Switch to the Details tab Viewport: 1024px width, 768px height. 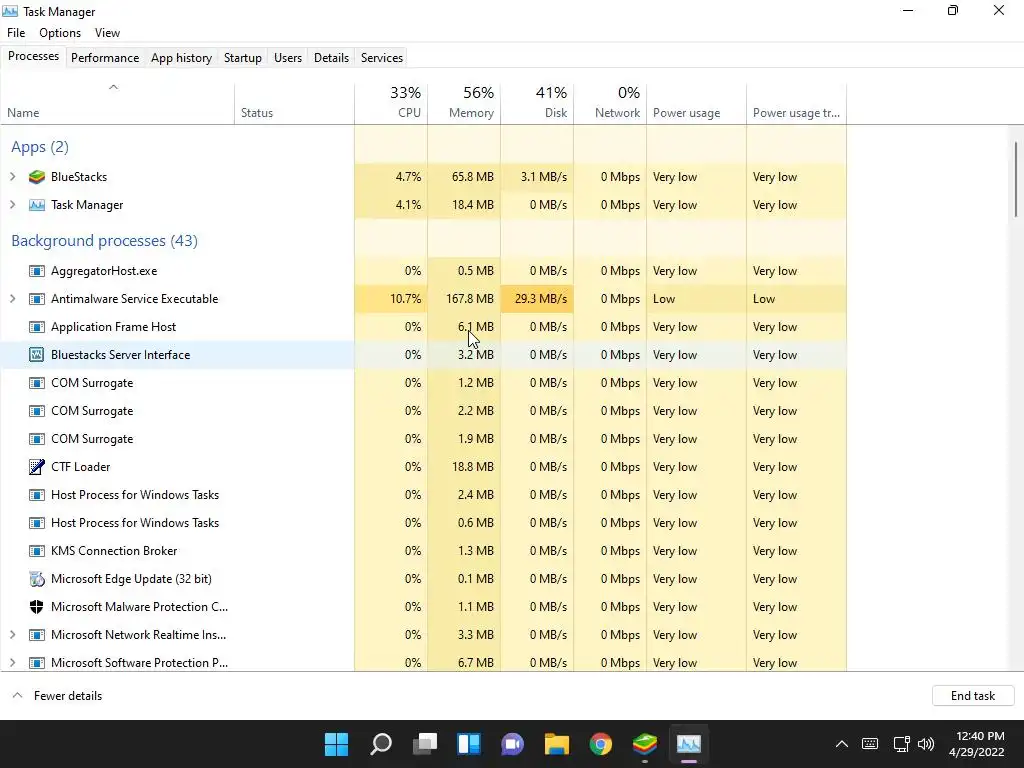[x=332, y=57]
